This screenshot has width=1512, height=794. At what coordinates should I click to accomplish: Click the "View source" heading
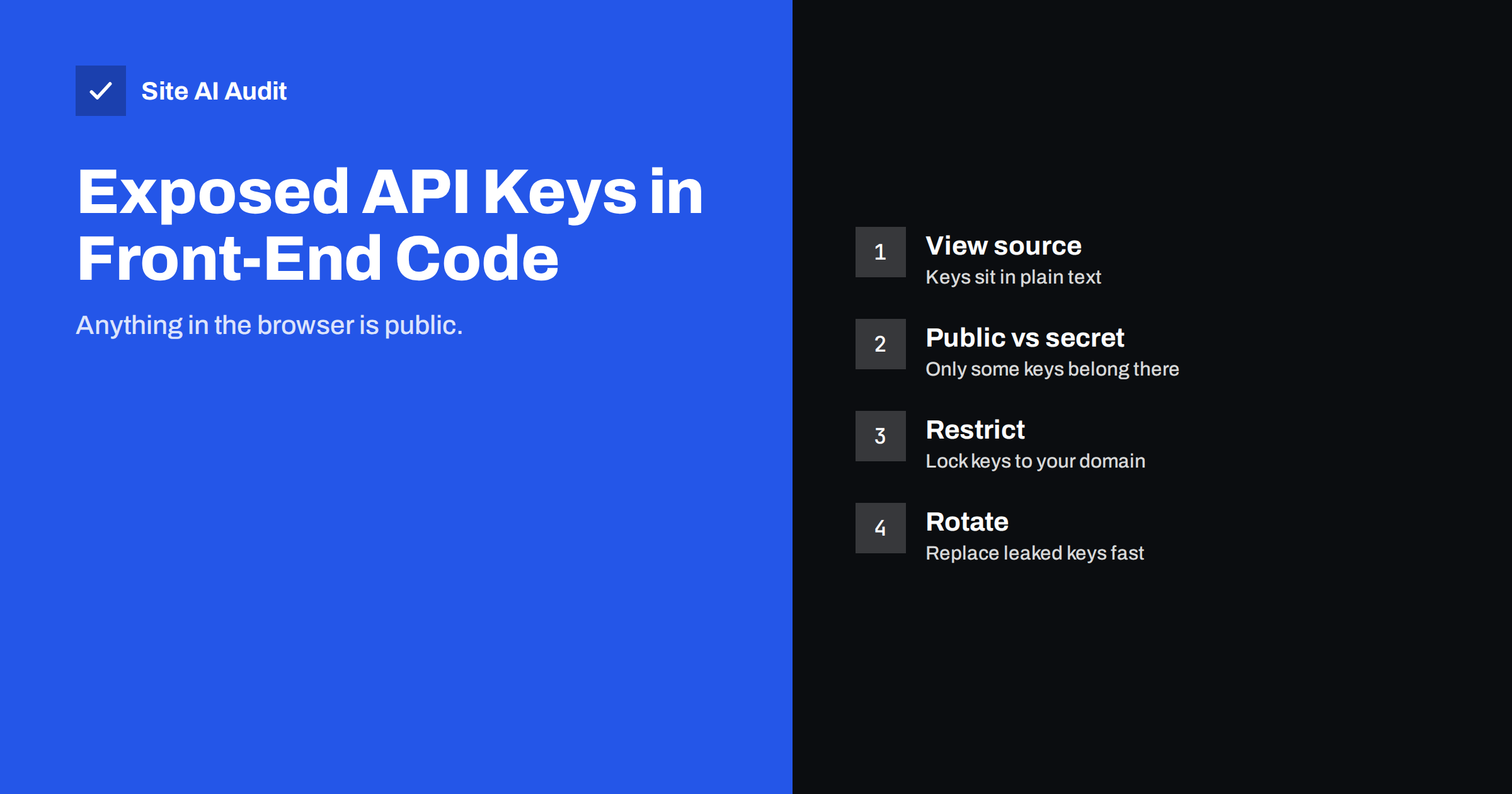[x=1004, y=246]
